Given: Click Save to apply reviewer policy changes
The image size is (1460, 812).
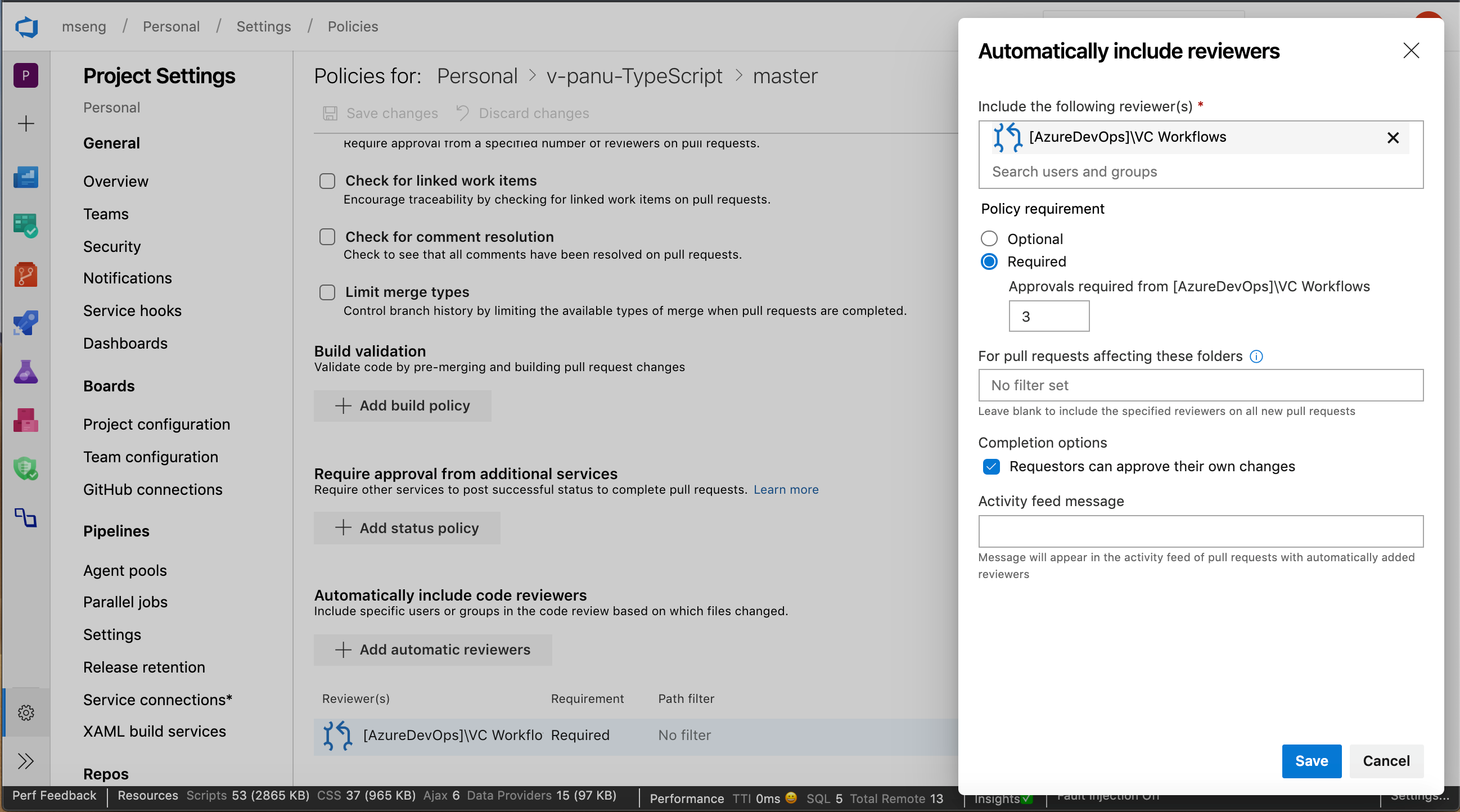Looking at the screenshot, I should tap(1311, 761).
